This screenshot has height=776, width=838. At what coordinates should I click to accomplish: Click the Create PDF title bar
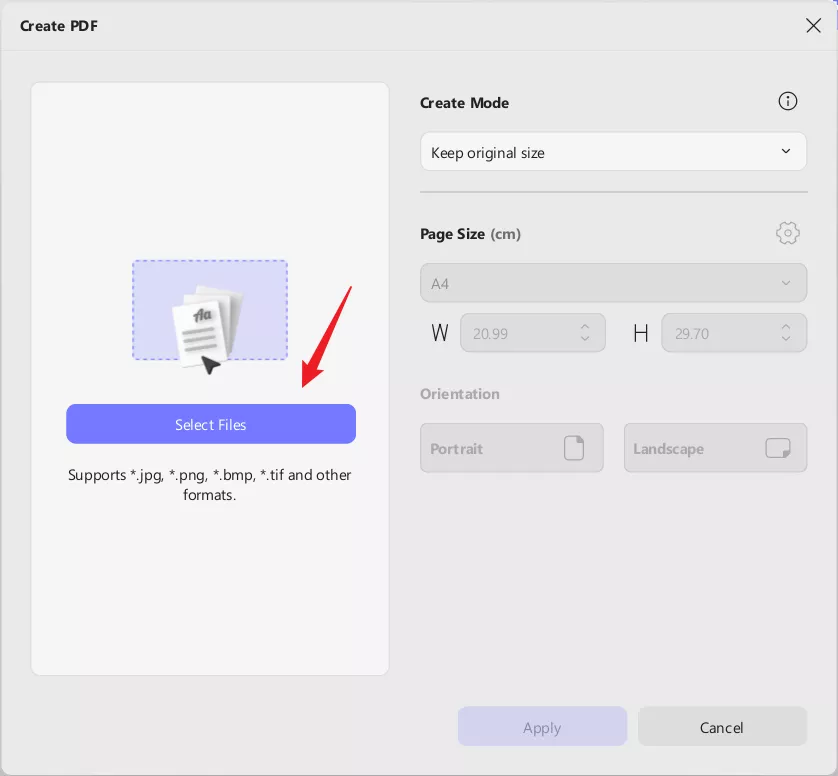(400, 26)
